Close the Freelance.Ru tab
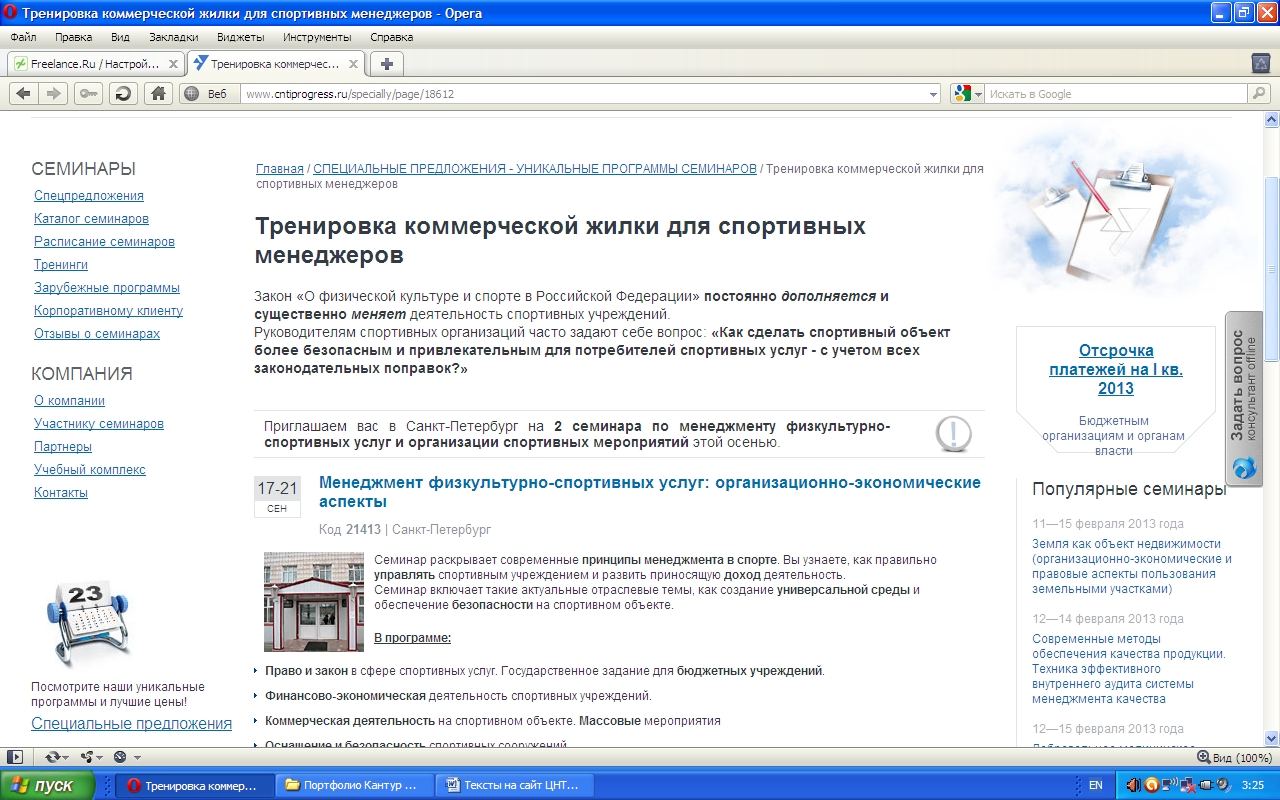Image resolution: width=1280 pixels, height=800 pixels. 173,64
